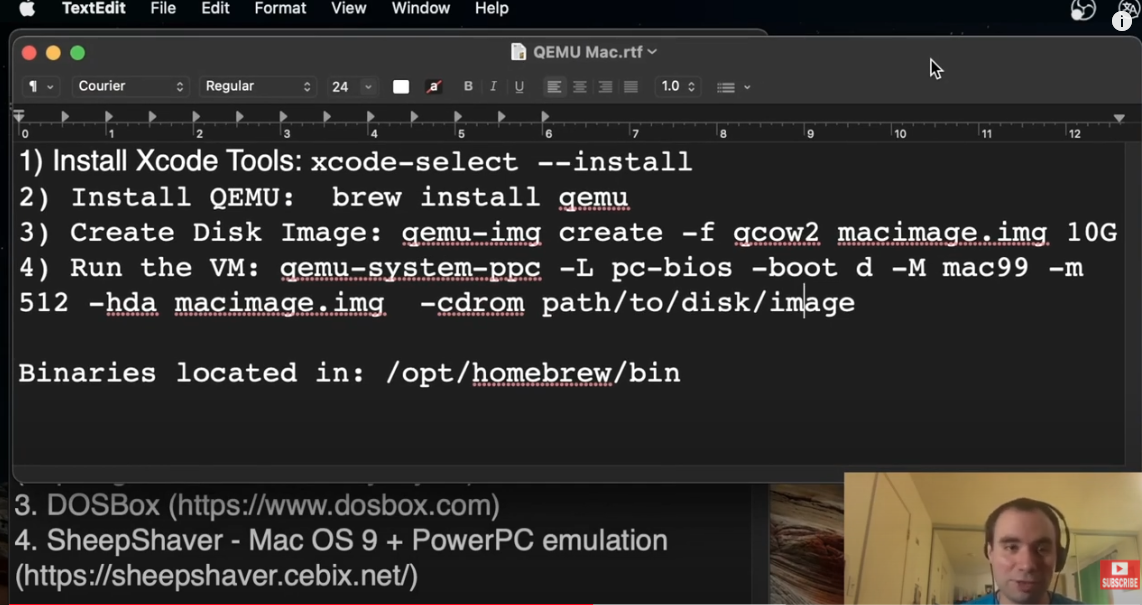Image resolution: width=1142 pixels, height=605 pixels.
Task: Align text right
Action: pyautogui.click(x=605, y=87)
